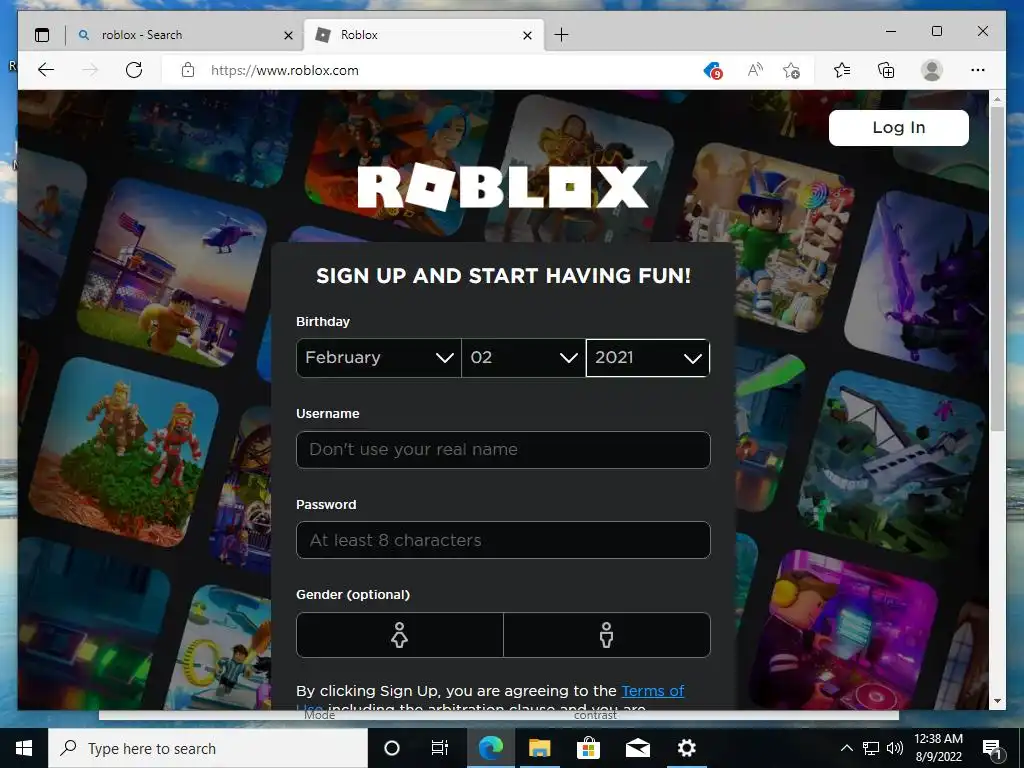Add this page to favorites
The height and width of the screenshot is (768, 1024).
click(792, 70)
